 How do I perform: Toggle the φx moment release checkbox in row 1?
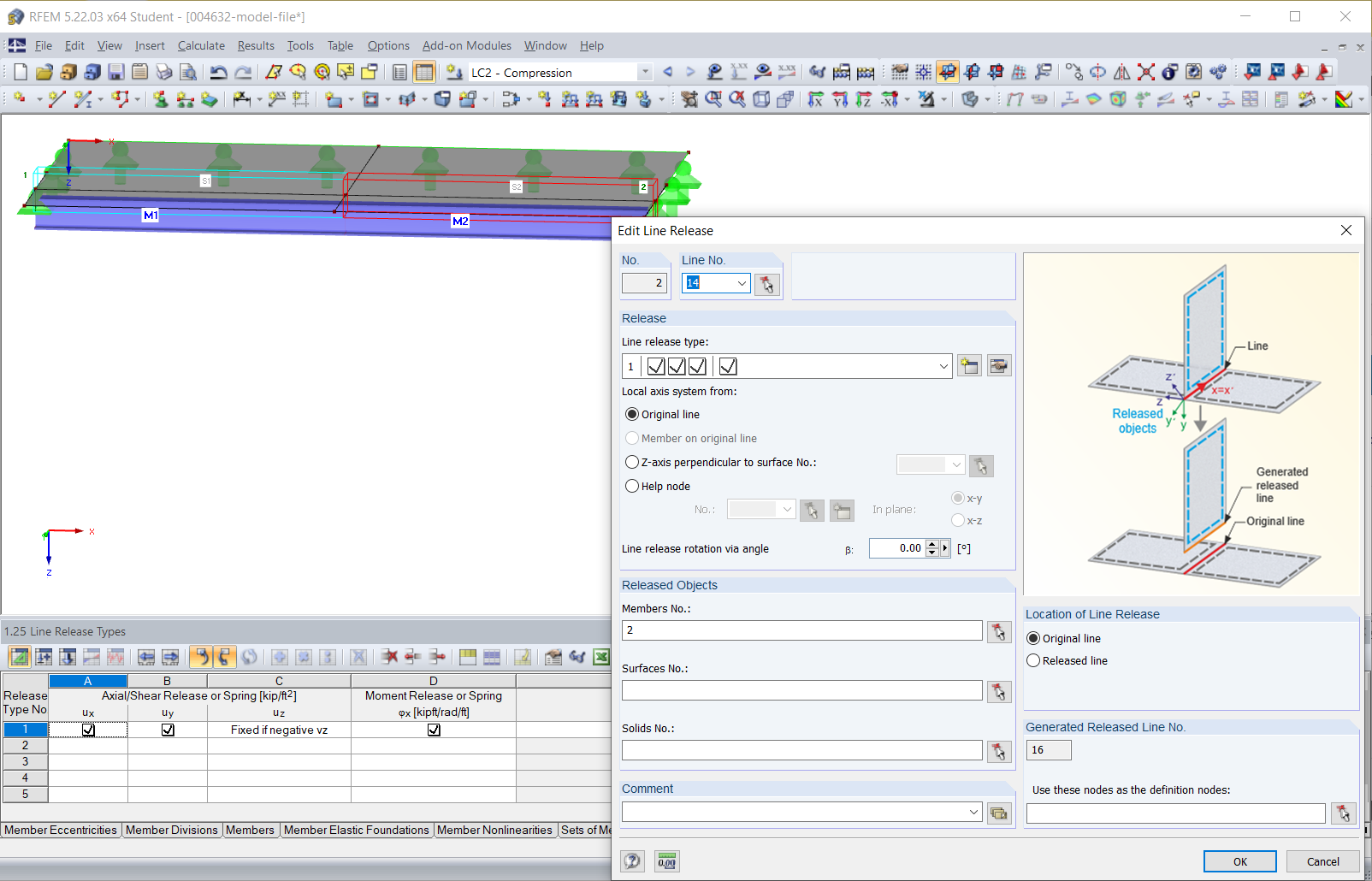[434, 730]
